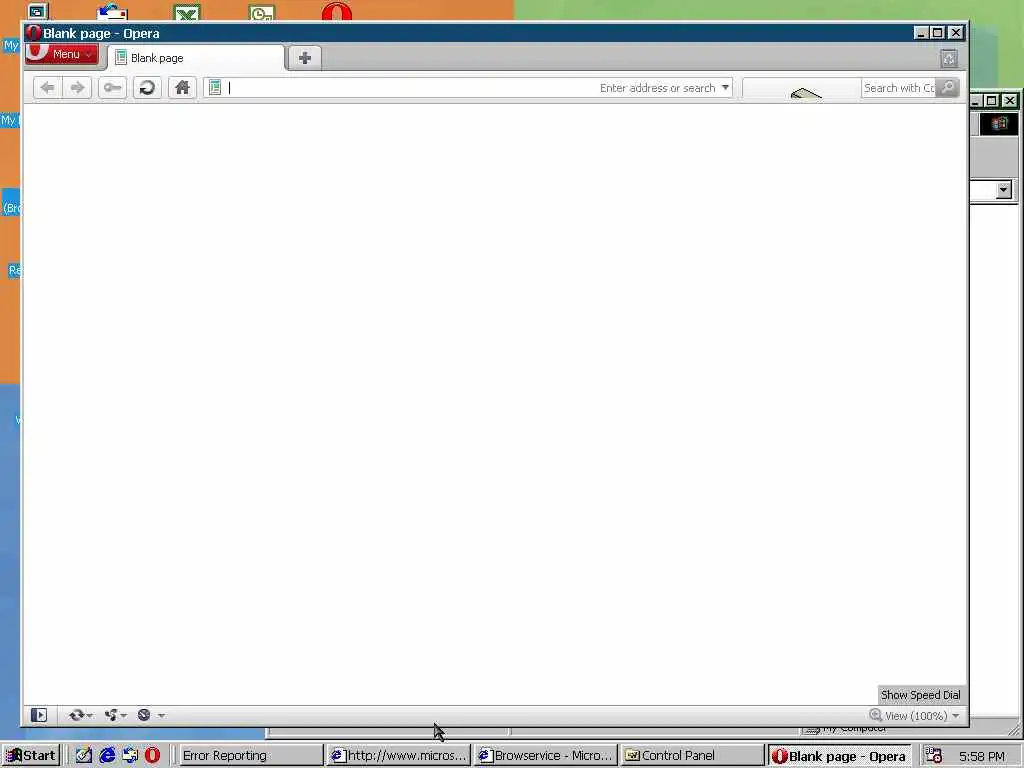This screenshot has width=1024, height=768.
Task: Click the system tray icon beside the clock
Action: [934, 756]
